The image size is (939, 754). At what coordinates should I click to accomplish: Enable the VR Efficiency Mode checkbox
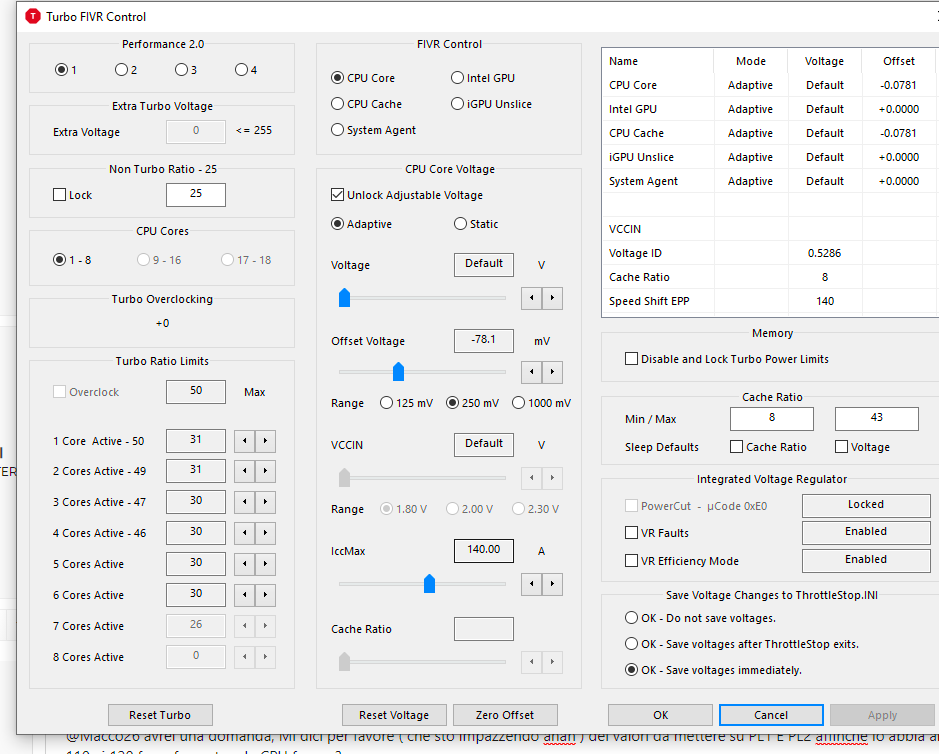tap(631, 561)
